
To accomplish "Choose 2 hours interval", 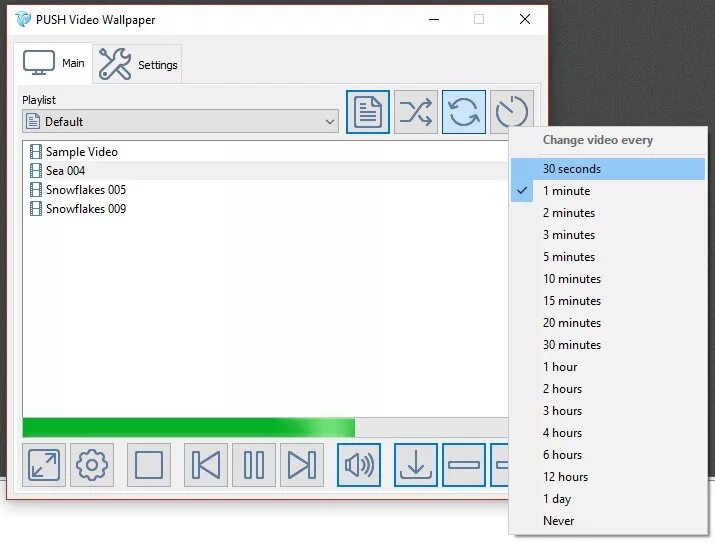I will click(x=608, y=389).
